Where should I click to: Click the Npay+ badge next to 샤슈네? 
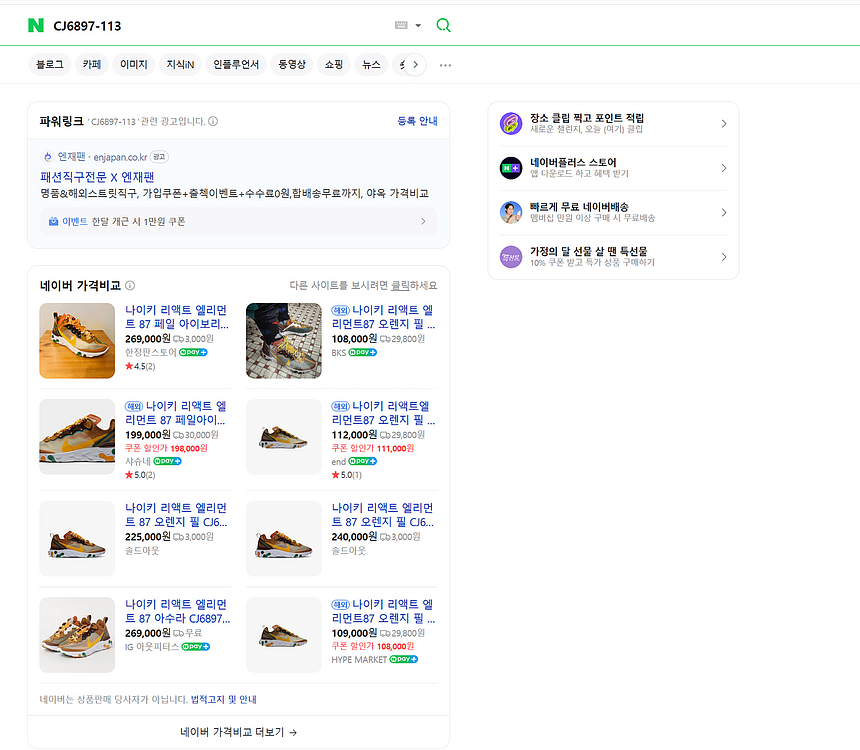[167, 461]
